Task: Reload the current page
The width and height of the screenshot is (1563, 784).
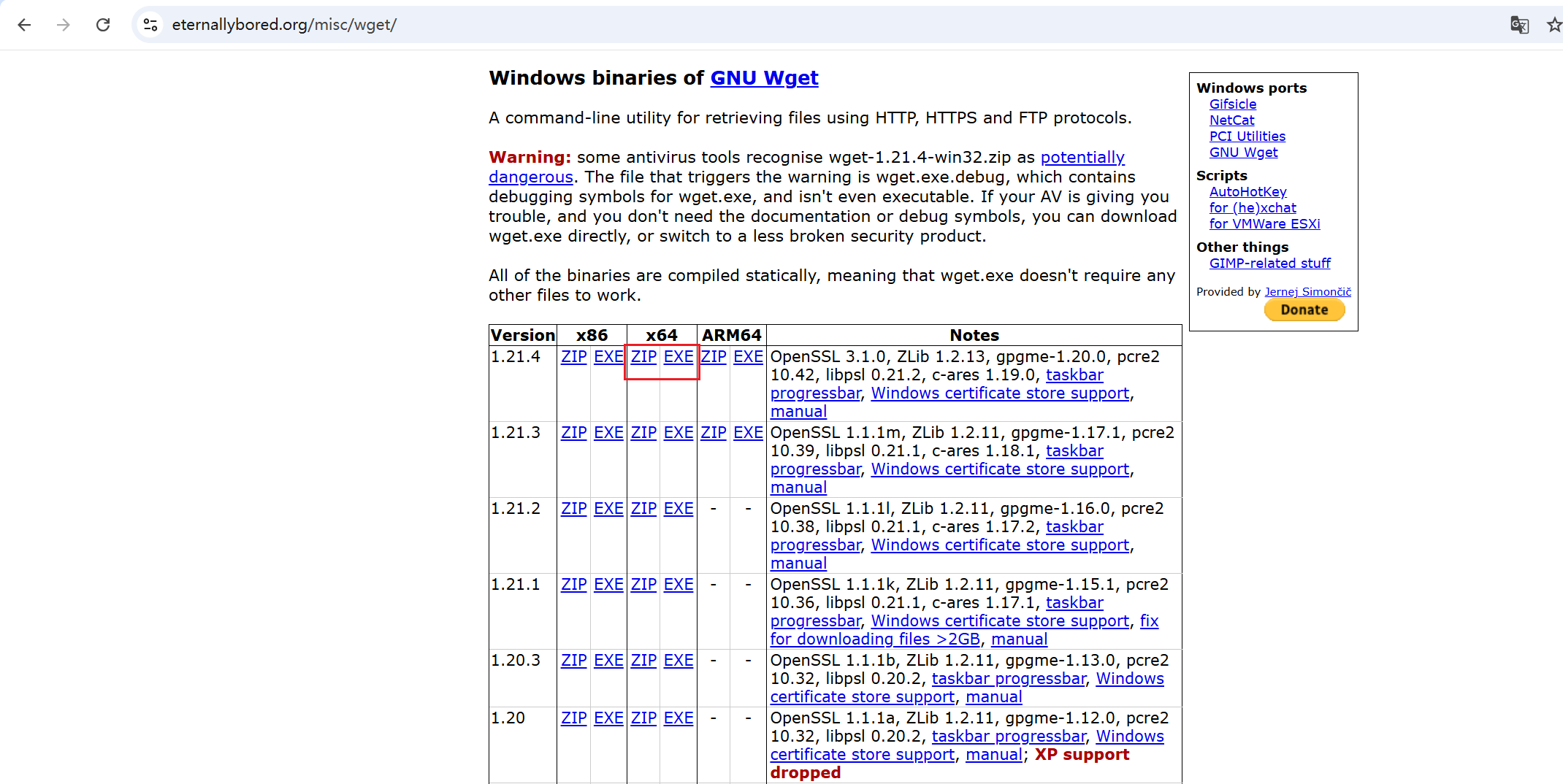Action: pyautogui.click(x=103, y=24)
